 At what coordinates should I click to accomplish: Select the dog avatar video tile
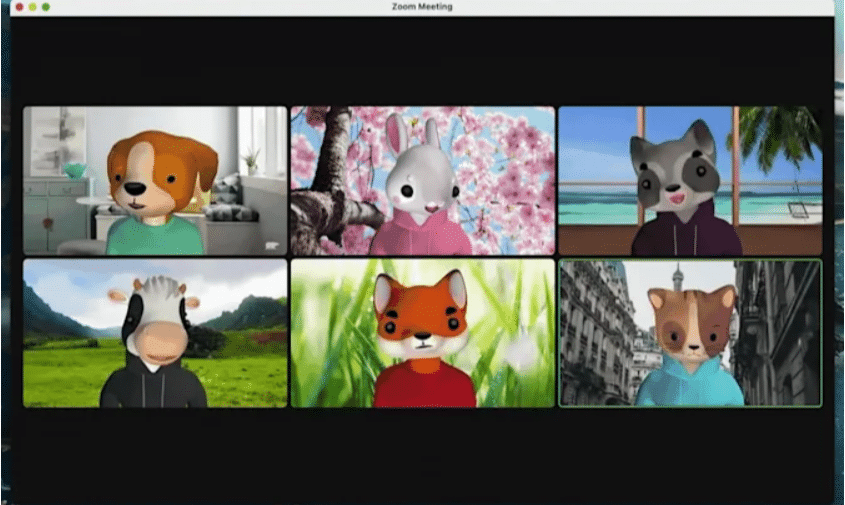155,180
